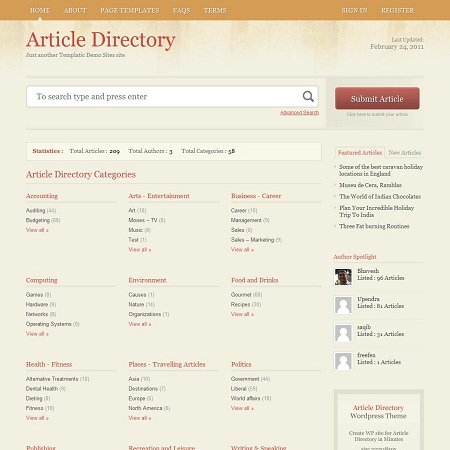Click Upendra's avatar placeholder

(x=343, y=305)
